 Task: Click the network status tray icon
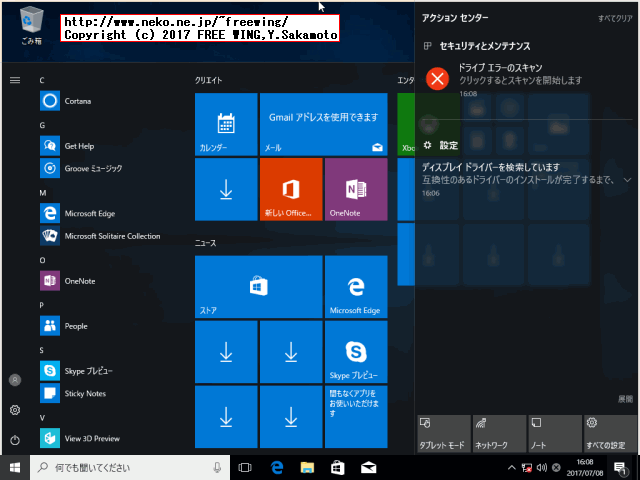click(527, 467)
